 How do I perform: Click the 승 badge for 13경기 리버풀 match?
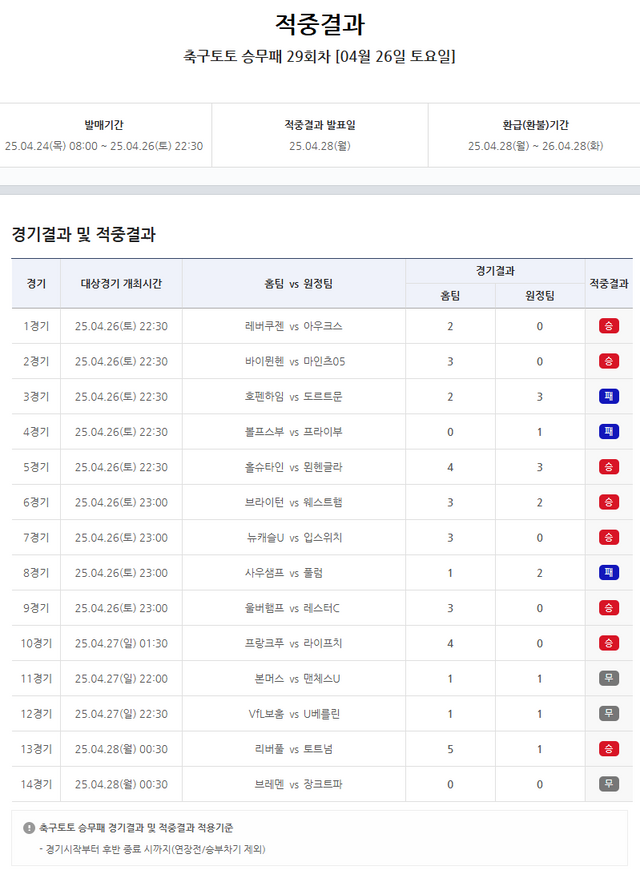coord(608,749)
